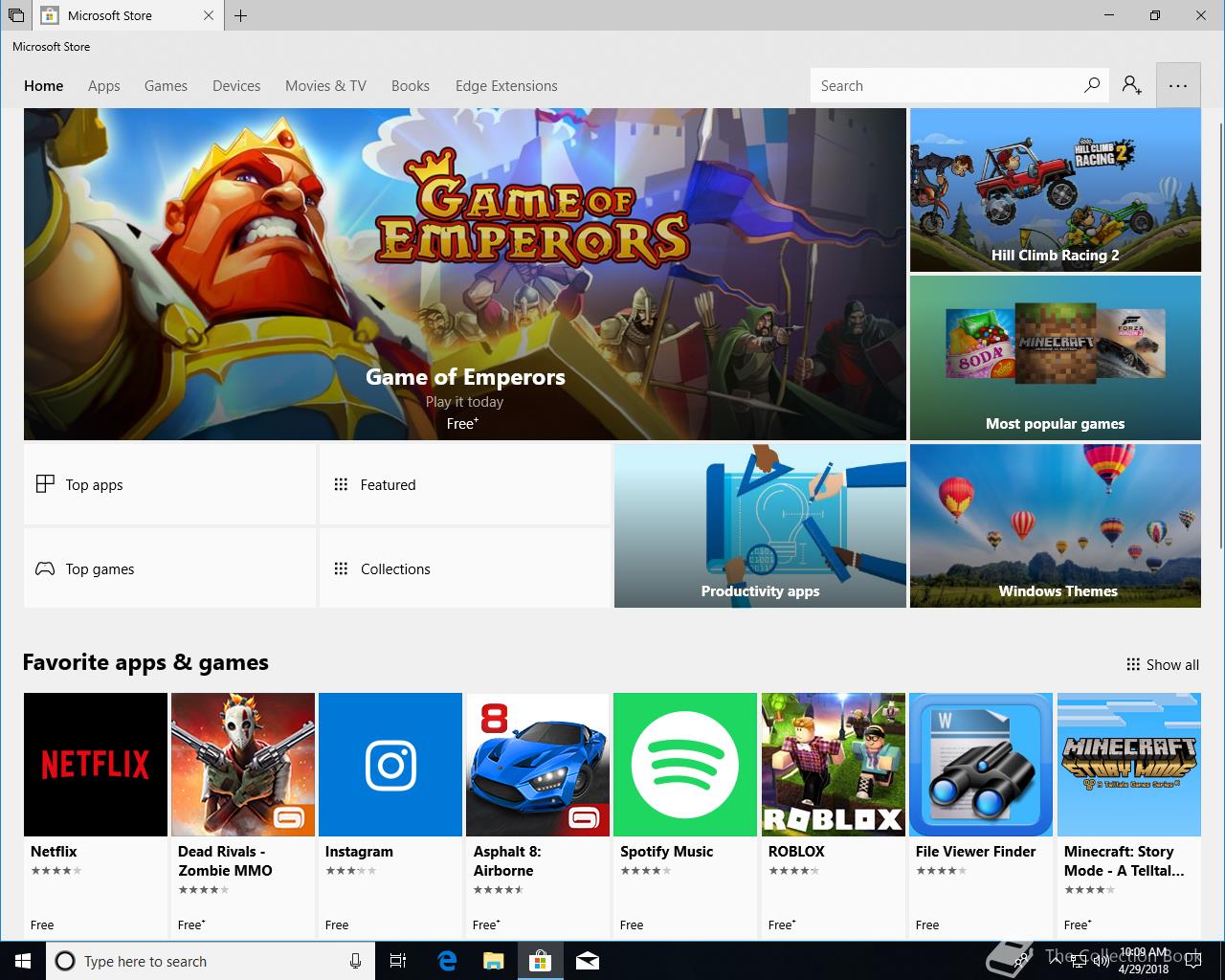
Task: Click the Favorite apps & games heading
Action: tap(145, 662)
